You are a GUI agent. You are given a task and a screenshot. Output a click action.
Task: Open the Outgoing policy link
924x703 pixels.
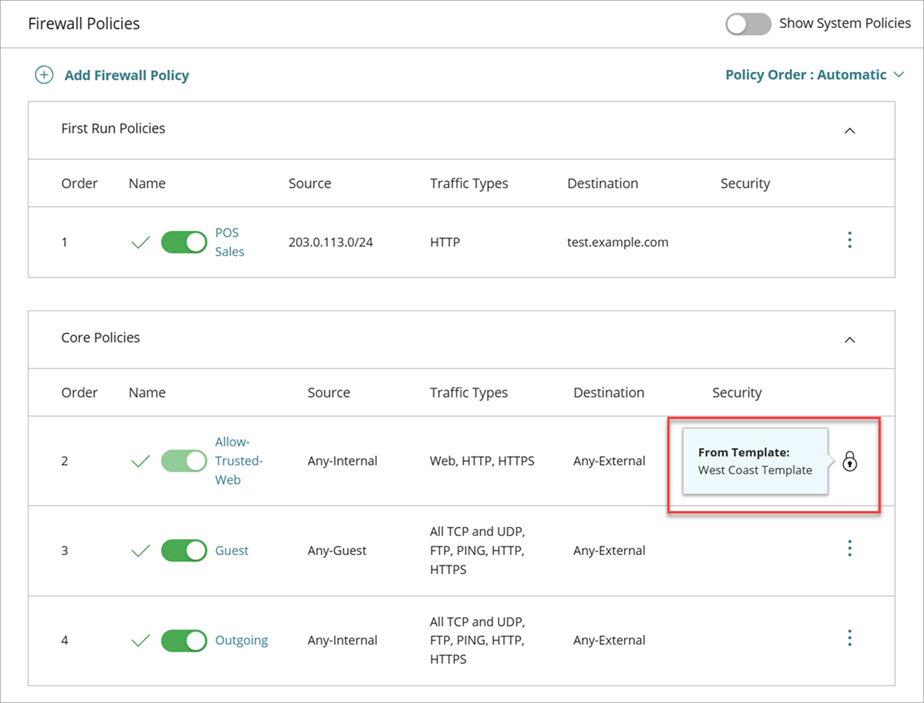[x=241, y=639]
